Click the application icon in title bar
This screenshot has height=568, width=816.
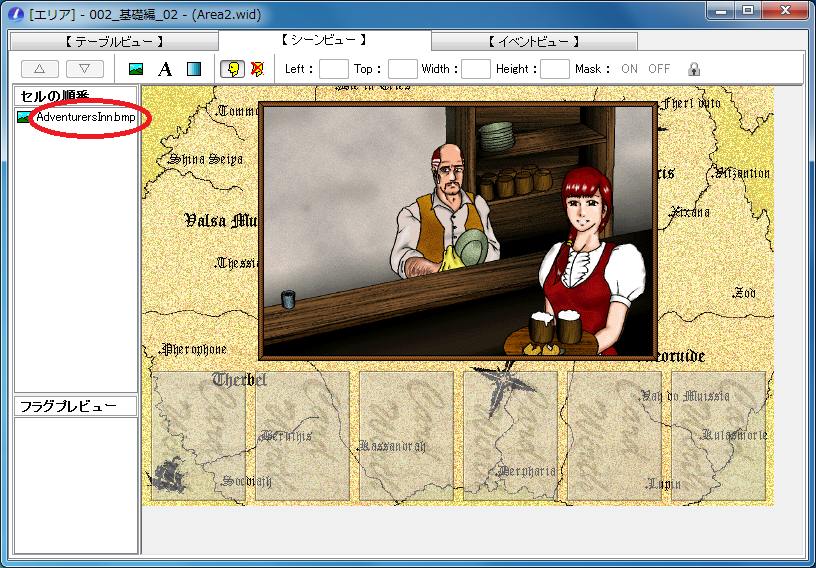17,14
